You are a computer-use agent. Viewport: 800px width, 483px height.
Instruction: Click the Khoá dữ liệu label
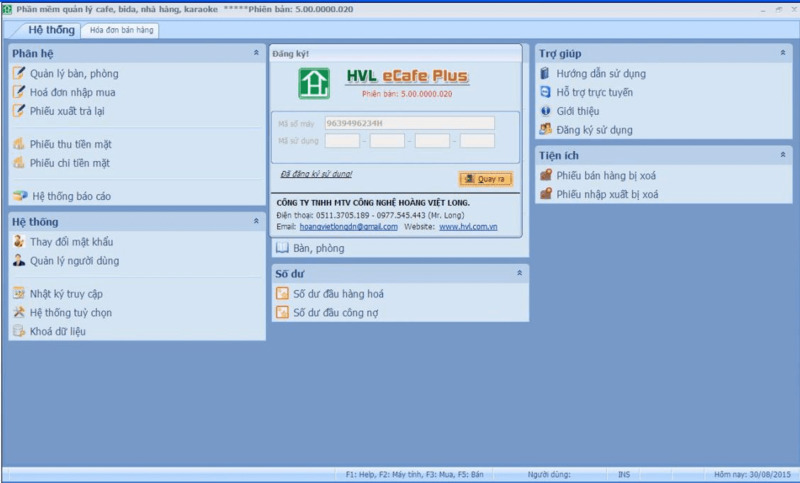click(x=58, y=332)
